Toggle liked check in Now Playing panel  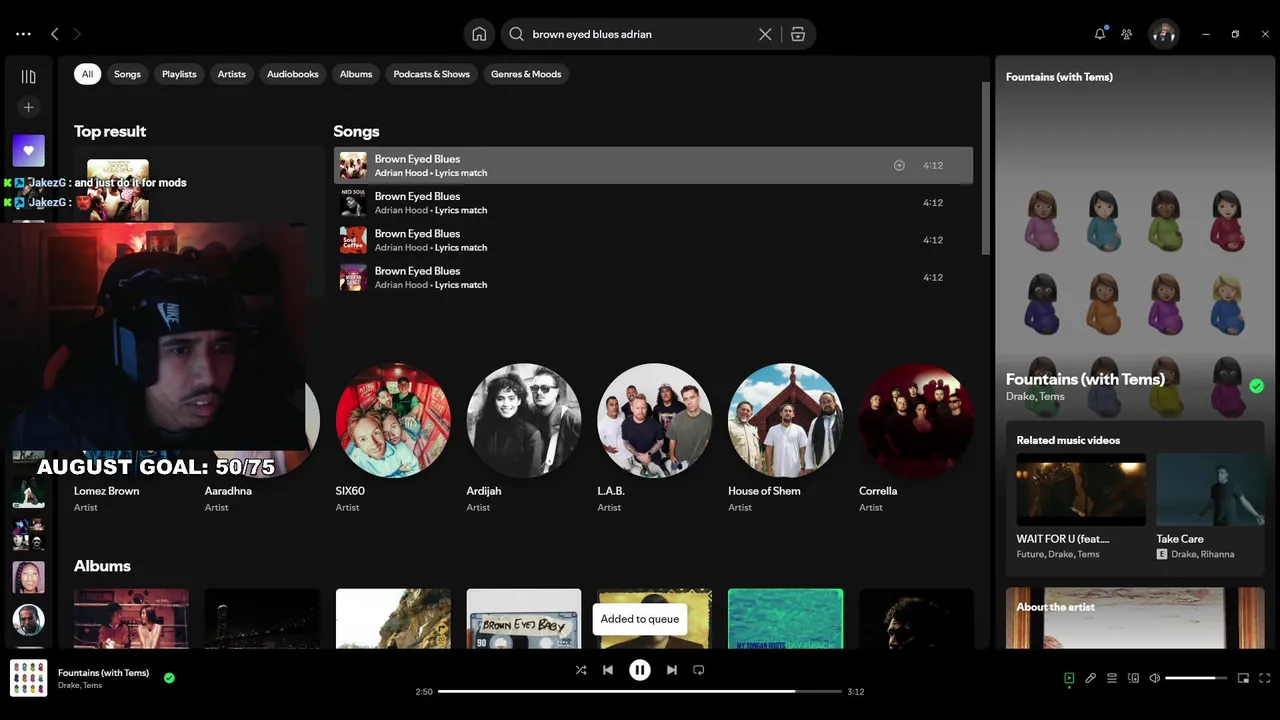pos(1256,386)
